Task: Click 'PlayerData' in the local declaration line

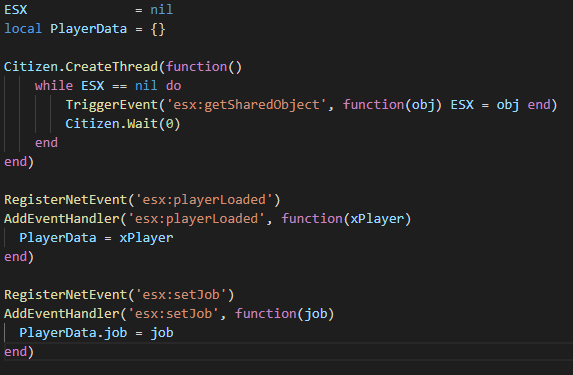Action: coord(88,29)
